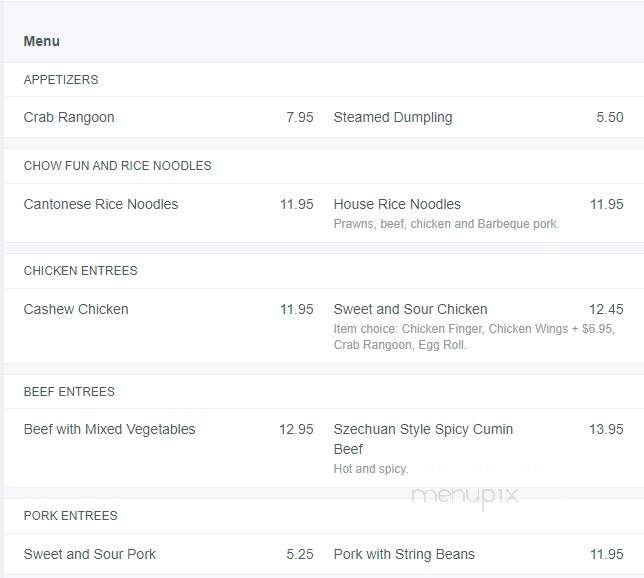Choose the Sweet and Sour Chicken item
The image size is (644, 578).
[x=410, y=309]
